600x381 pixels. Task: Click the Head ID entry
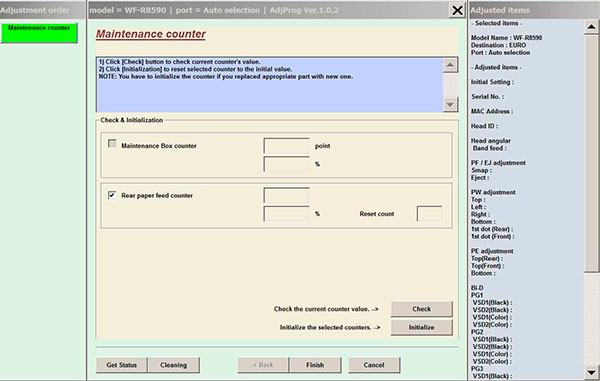click(x=484, y=126)
